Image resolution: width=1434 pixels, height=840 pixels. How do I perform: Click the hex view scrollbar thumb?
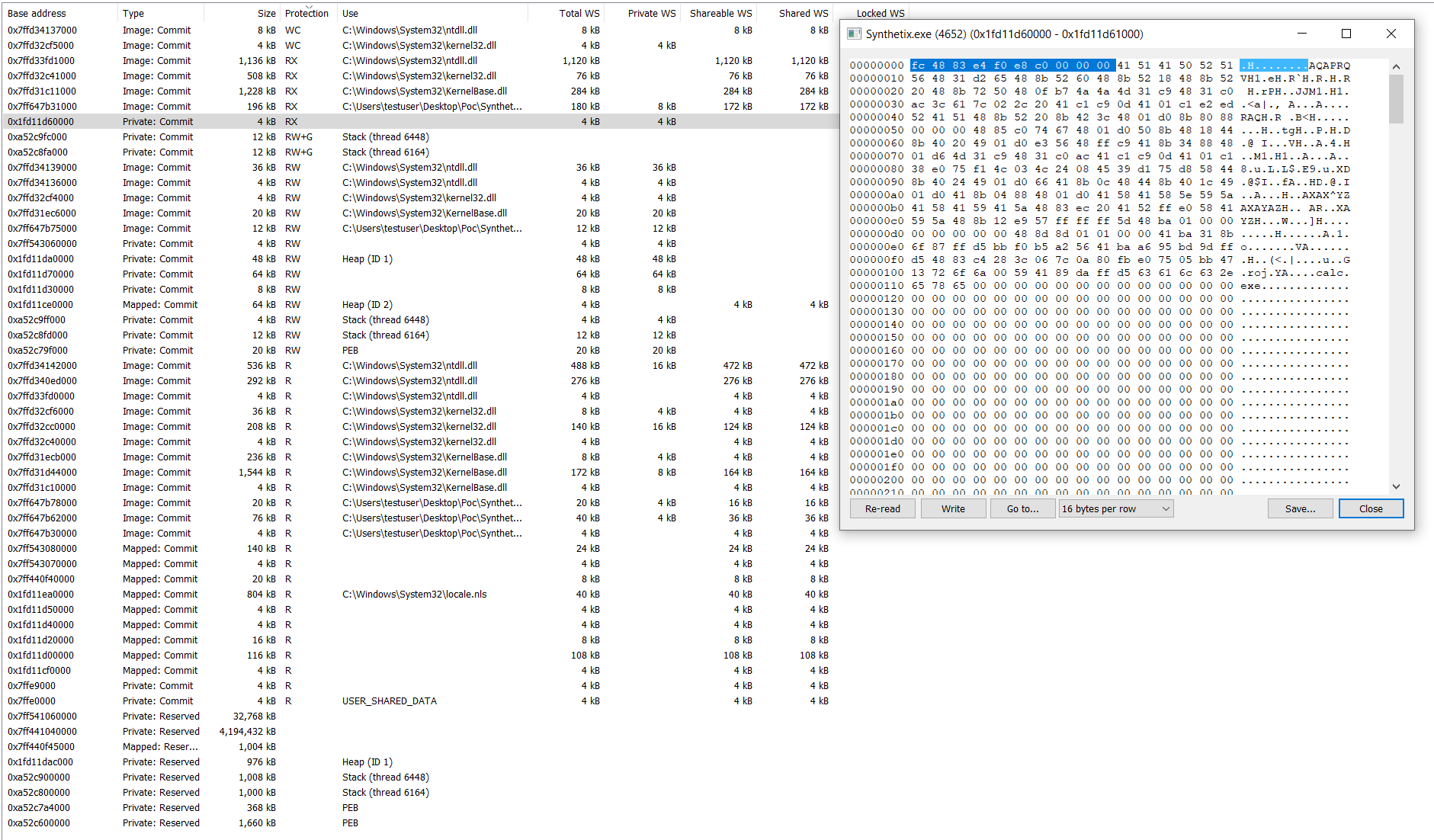click(x=1396, y=98)
